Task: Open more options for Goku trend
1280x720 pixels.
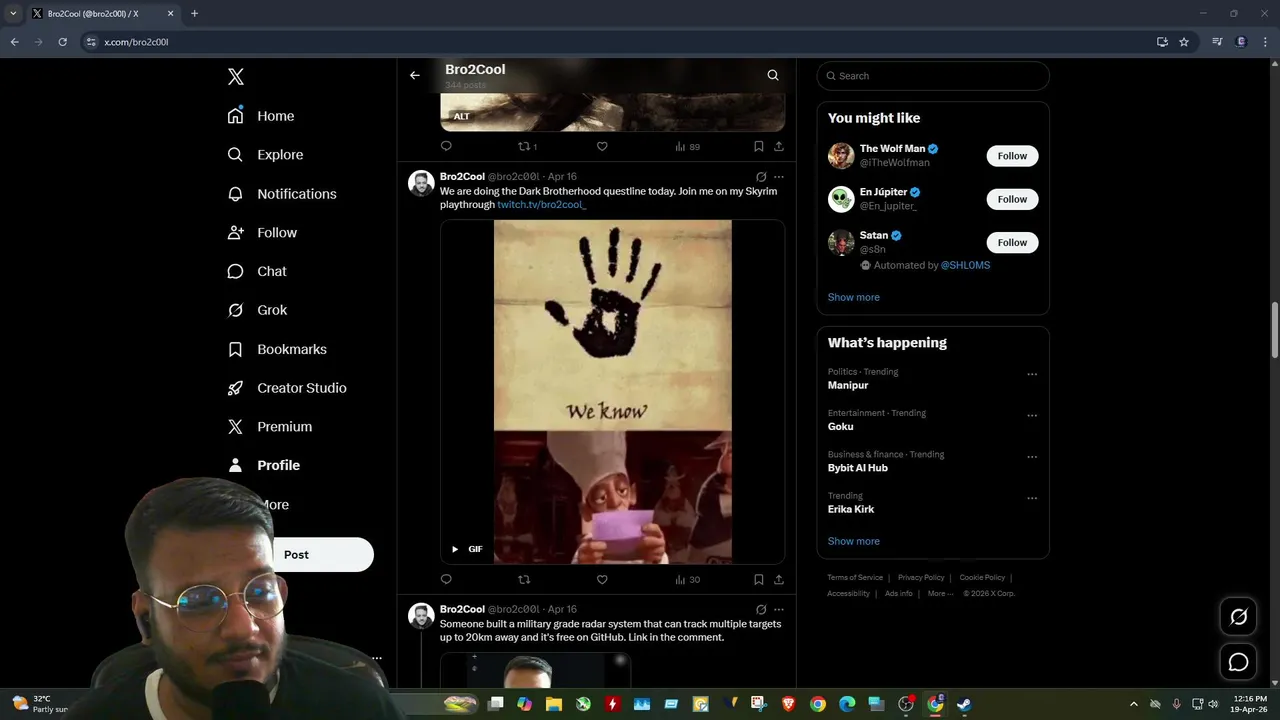Action: coord(1032,416)
